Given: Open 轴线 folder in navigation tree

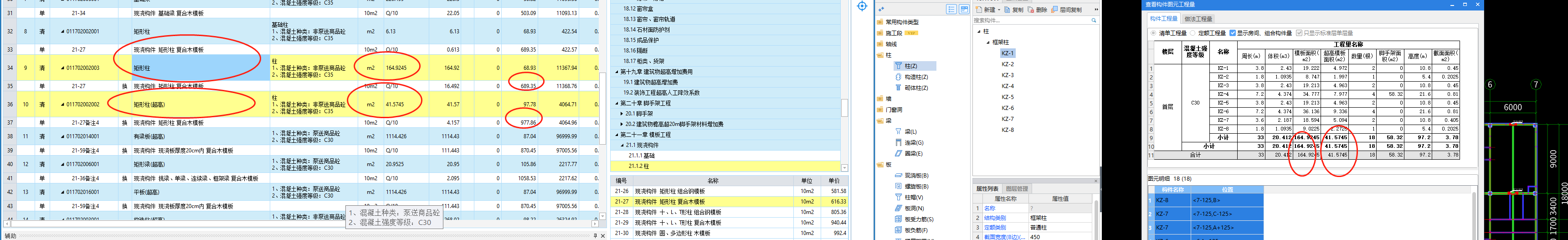Looking at the screenshot, I should click(887, 44).
